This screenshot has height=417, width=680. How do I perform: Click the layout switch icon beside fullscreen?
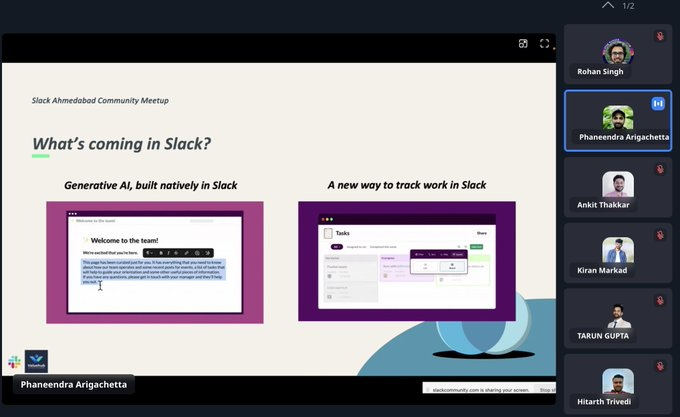[523, 43]
